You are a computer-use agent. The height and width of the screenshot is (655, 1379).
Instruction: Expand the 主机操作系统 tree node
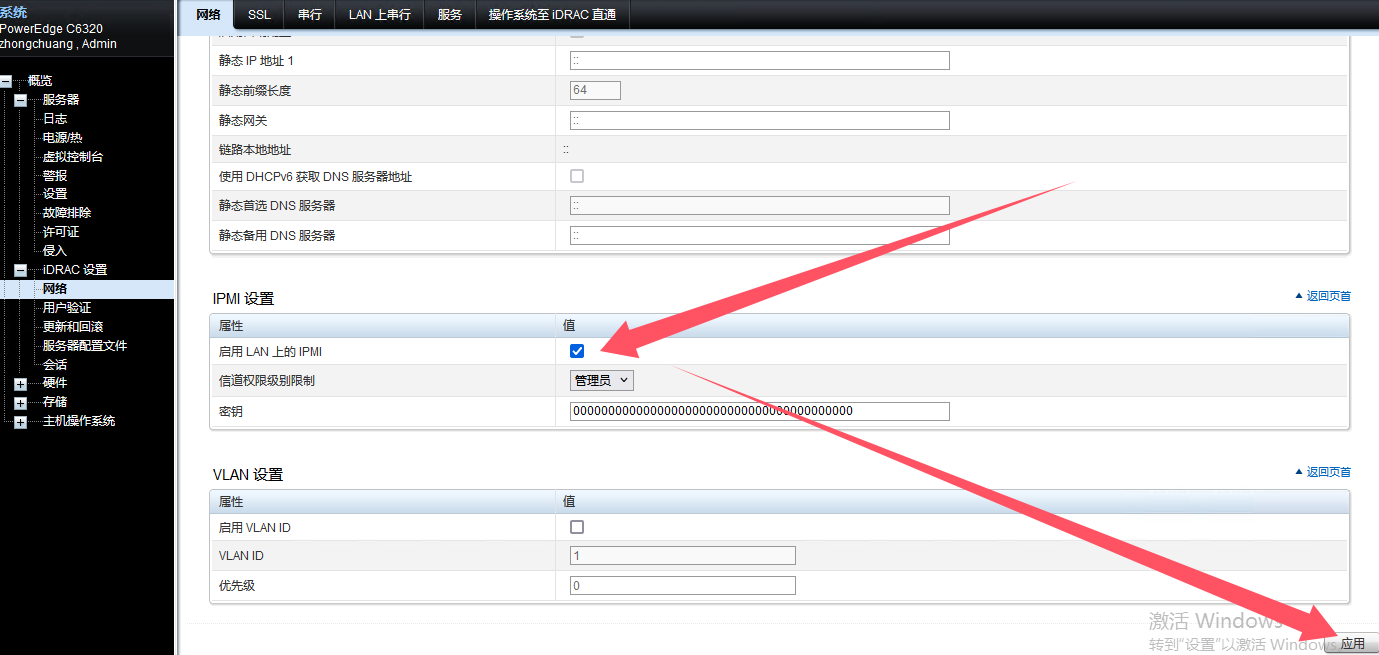click(20, 422)
